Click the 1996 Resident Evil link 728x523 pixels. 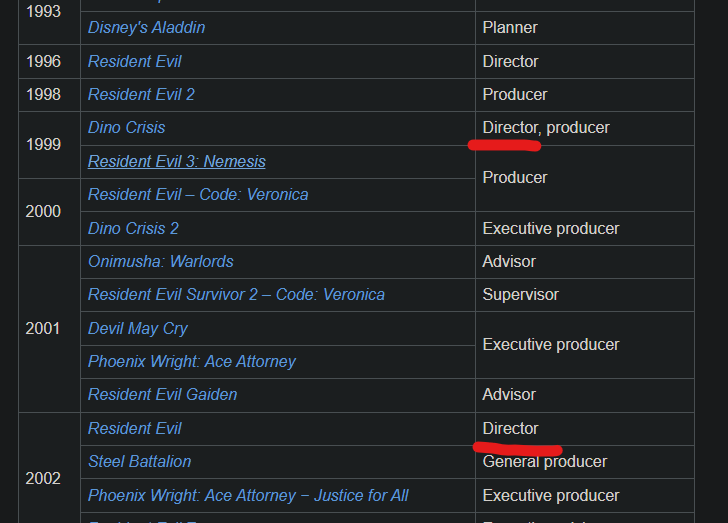point(135,61)
